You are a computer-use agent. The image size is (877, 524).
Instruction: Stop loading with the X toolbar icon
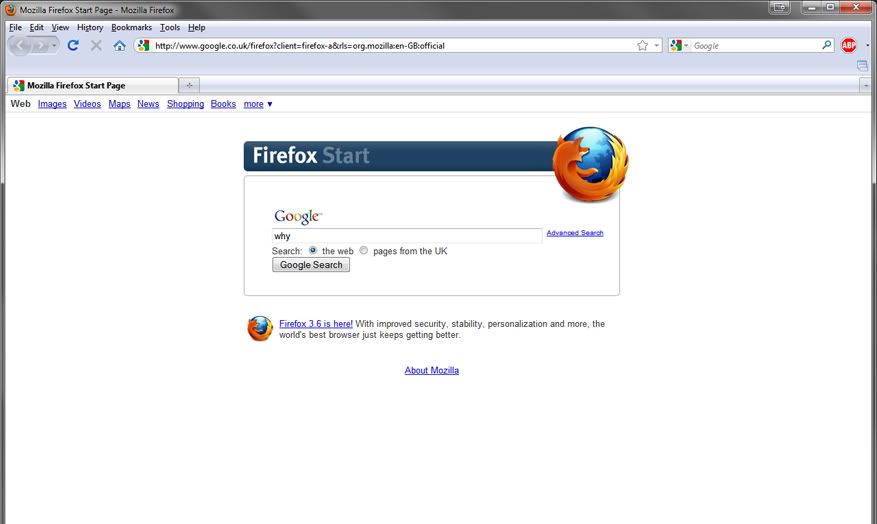tap(96, 45)
